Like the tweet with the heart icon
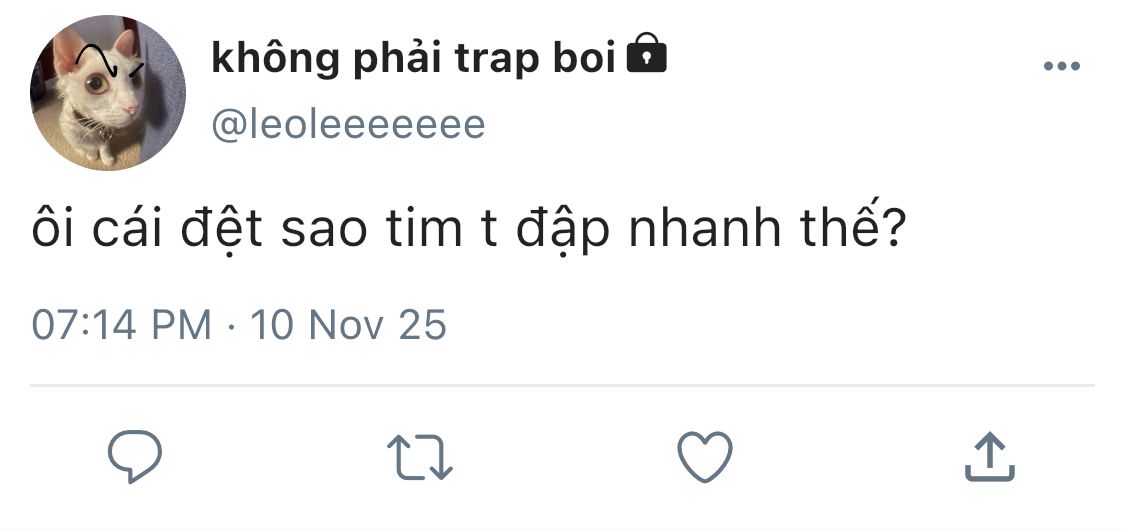The height and width of the screenshot is (530, 1125). point(705,456)
